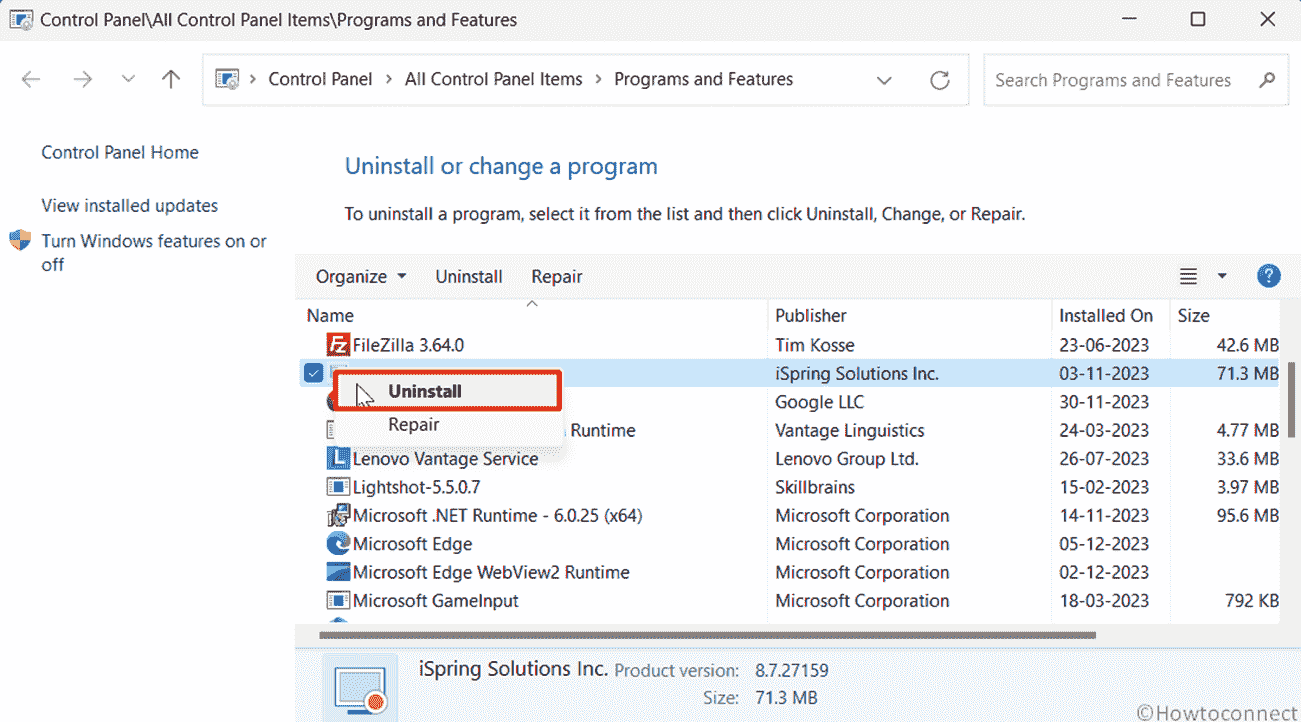Click the Microsoft Edge WebView2 Runtime icon
The width and height of the screenshot is (1301, 722).
[x=338, y=572]
